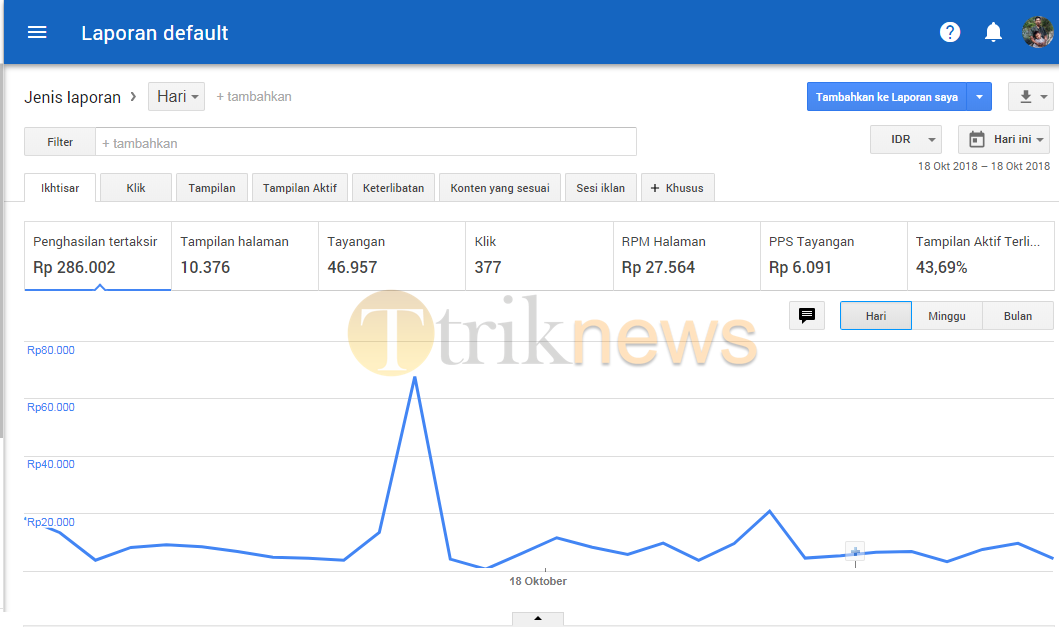Switch to the Ikhtisar tab
Viewport: 1059px width, 627px height.
click(x=60, y=188)
